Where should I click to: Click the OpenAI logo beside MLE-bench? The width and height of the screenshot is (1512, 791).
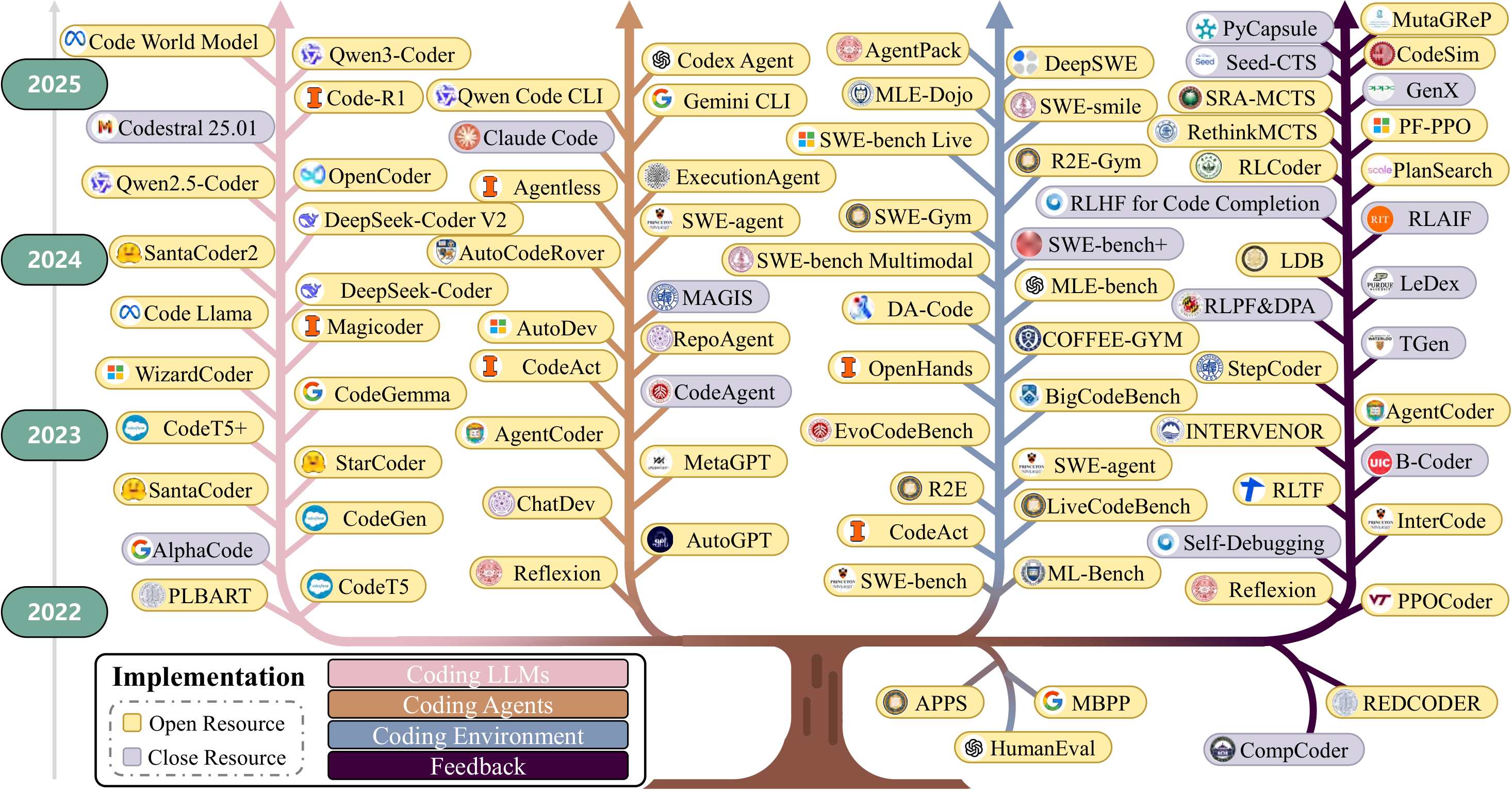point(1034,285)
